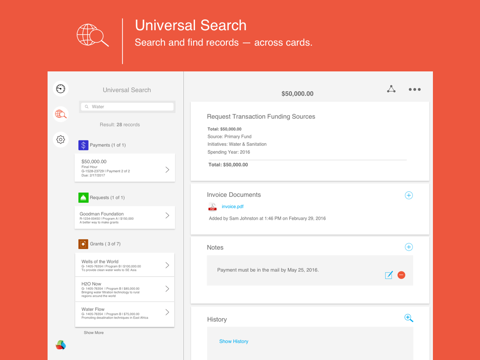This screenshot has height=360, width=480.
Task: Click the History magnifier search icon
Action: 409,318
